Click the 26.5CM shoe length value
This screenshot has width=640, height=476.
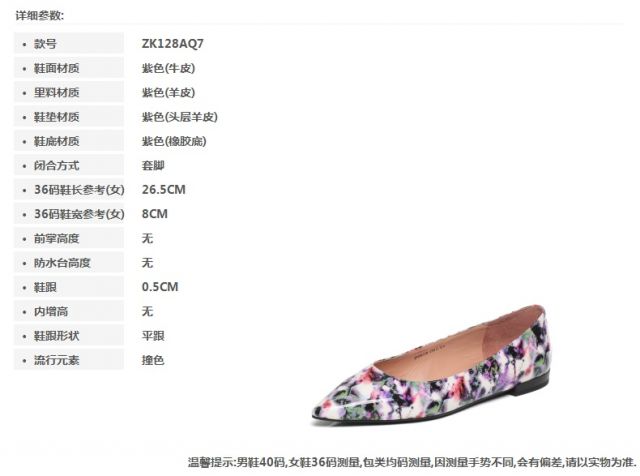(x=164, y=190)
